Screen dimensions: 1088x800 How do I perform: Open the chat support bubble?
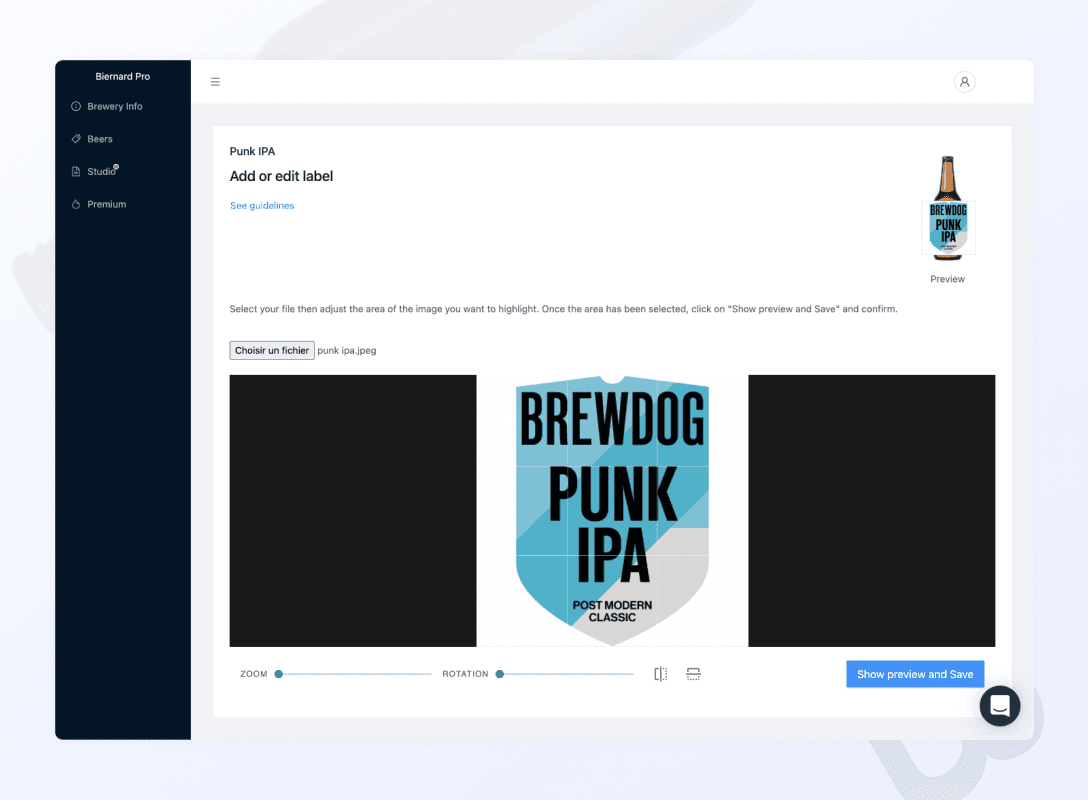coord(1000,706)
